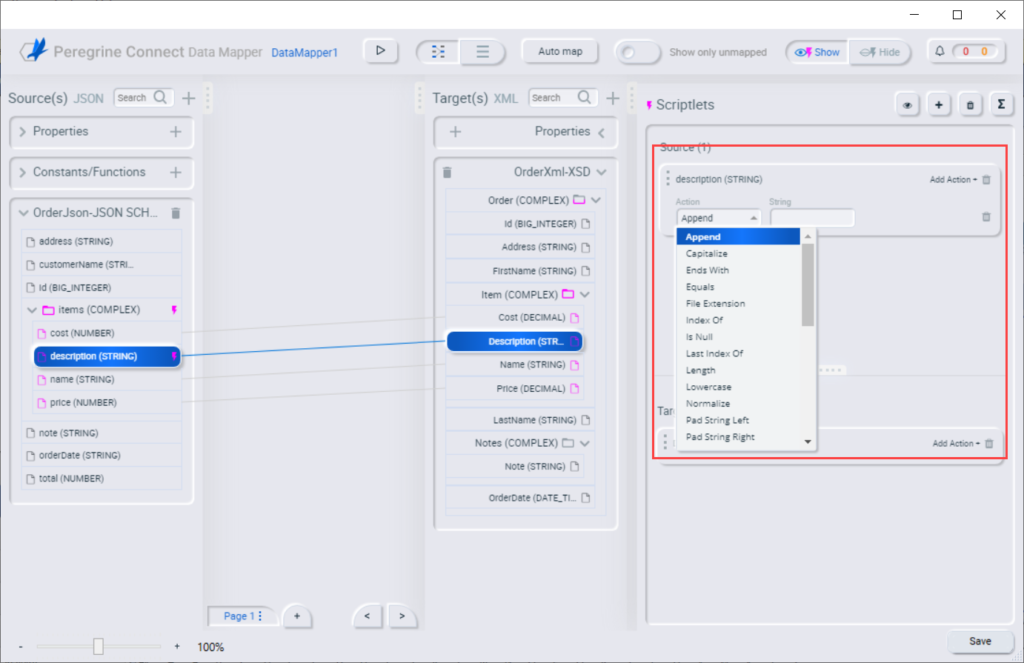Image resolution: width=1024 pixels, height=663 pixels.
Task: Click the Auto map button
Action: [560, 51]
